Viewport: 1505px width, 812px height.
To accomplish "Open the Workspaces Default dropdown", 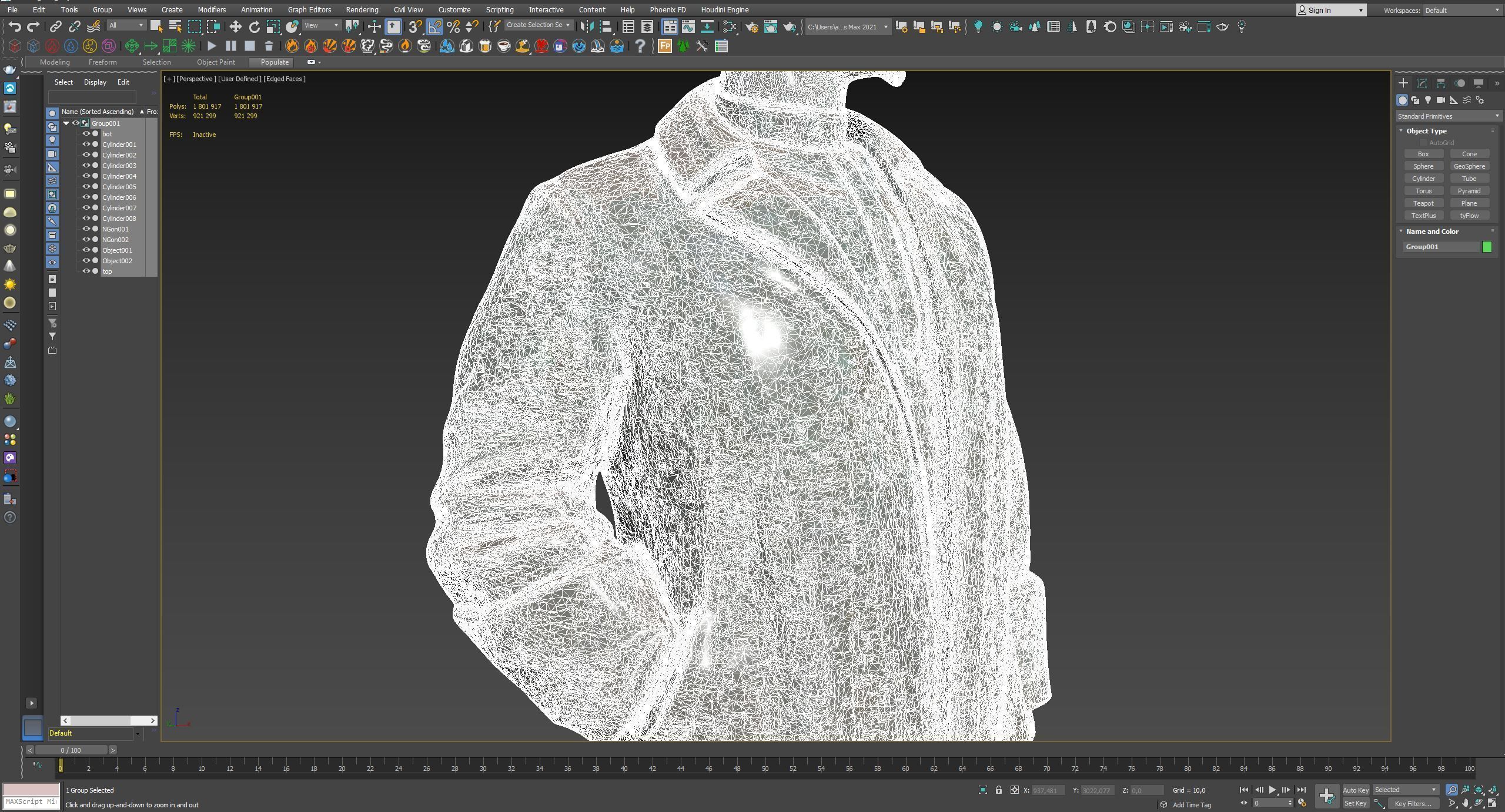I will coord(1462,10).
